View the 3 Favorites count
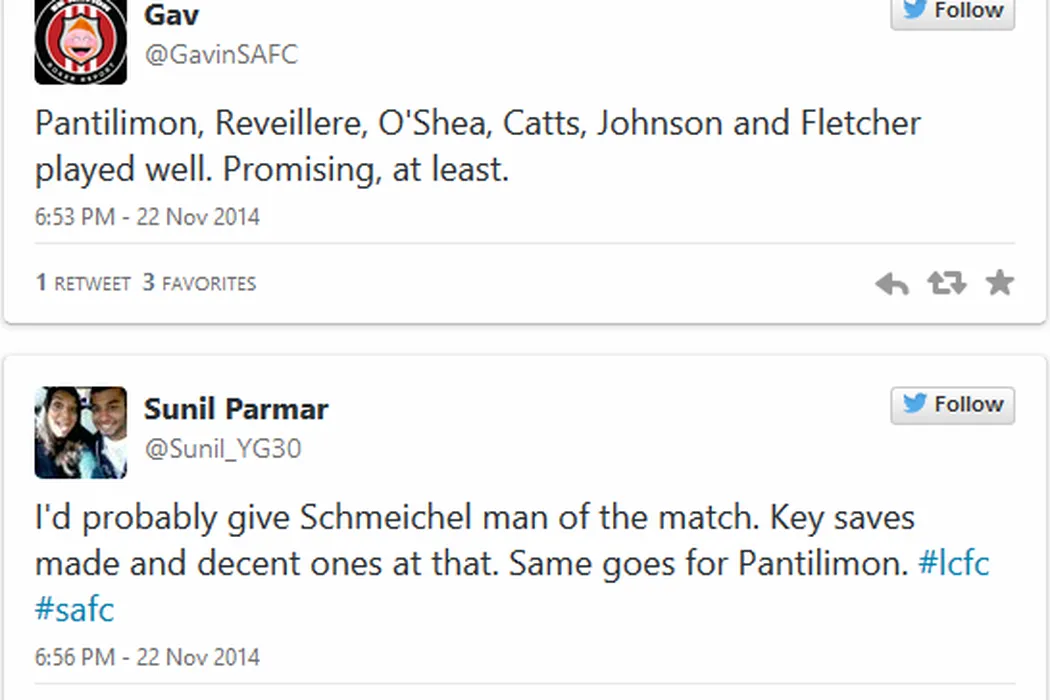 (199, 283)
